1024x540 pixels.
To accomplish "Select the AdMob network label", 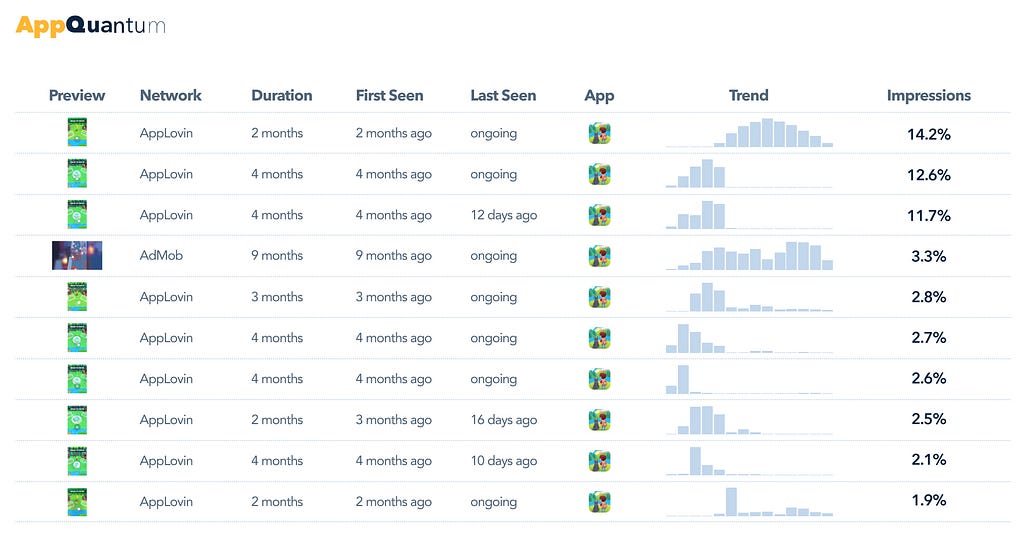I will tap(161, 256).
